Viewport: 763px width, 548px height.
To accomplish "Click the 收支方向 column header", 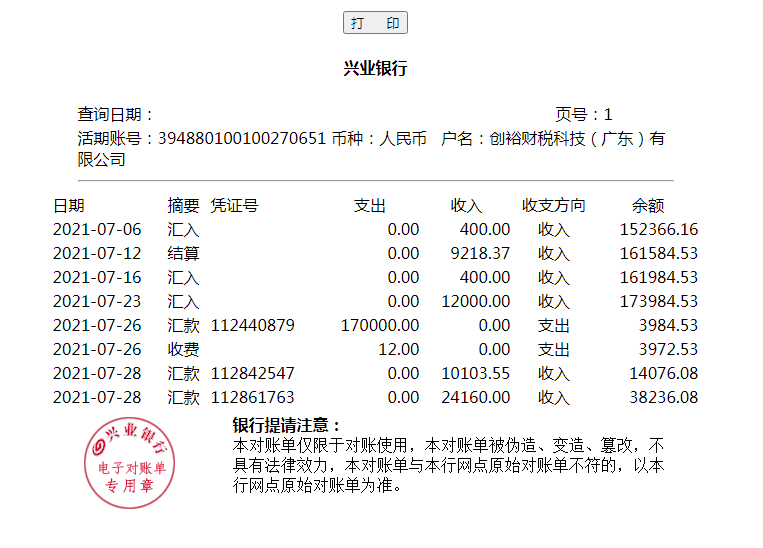I will (553, 206).
